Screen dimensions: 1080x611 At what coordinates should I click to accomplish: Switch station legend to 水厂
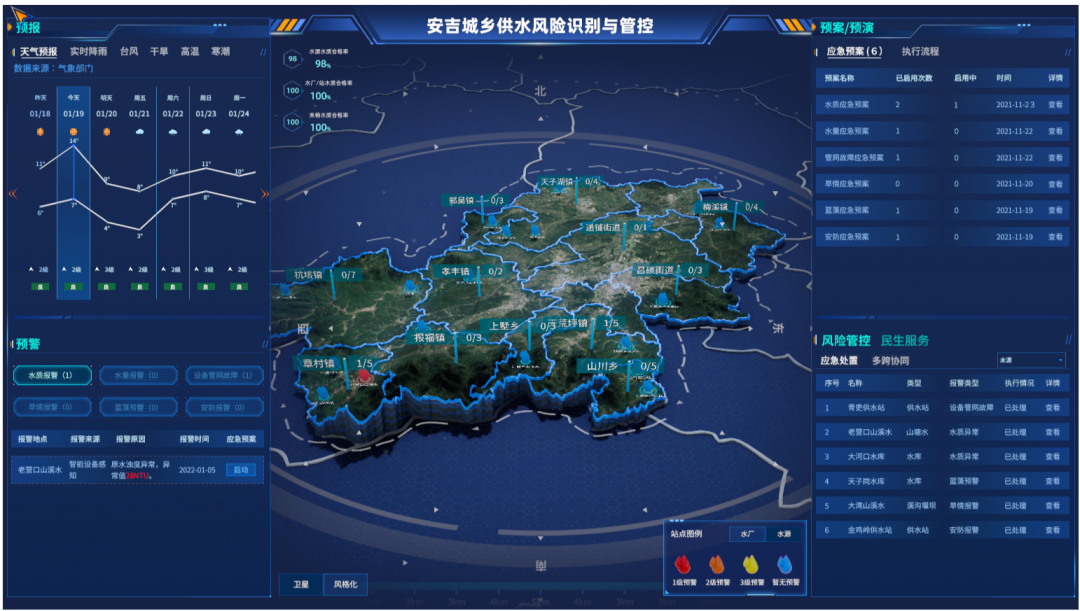(747, 534)
